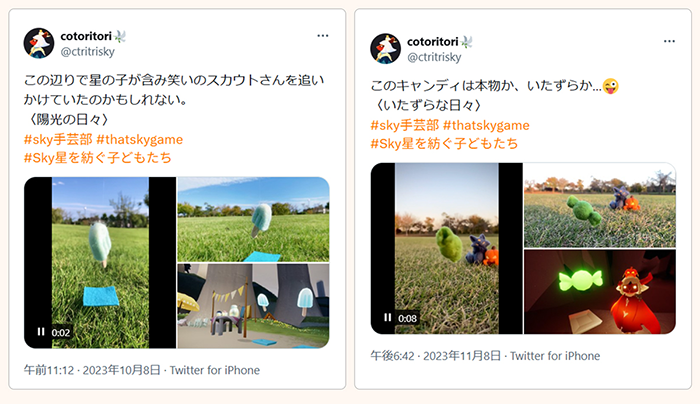Click the right tweet's cotoritori avatar

(385, 49)
